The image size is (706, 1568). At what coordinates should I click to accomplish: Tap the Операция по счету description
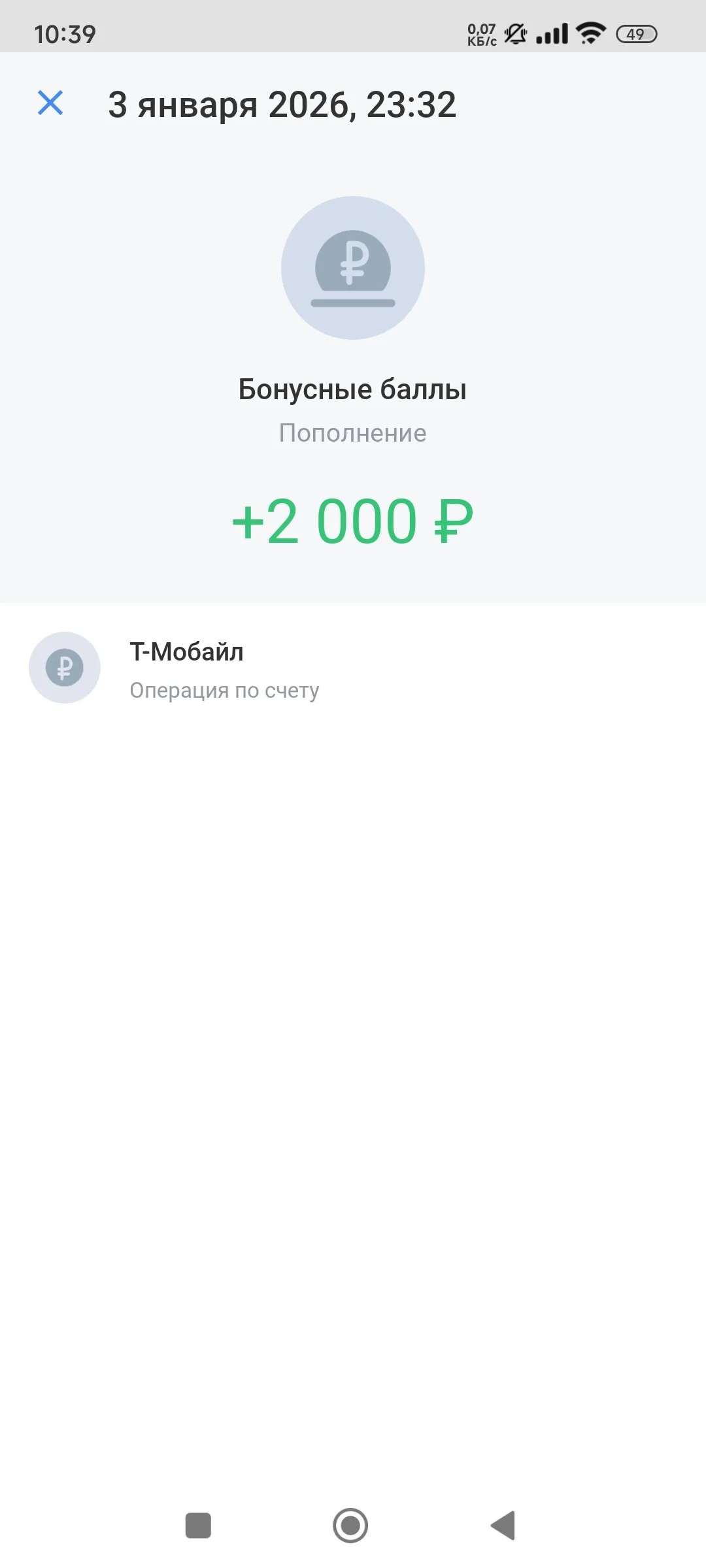[224, 690]
